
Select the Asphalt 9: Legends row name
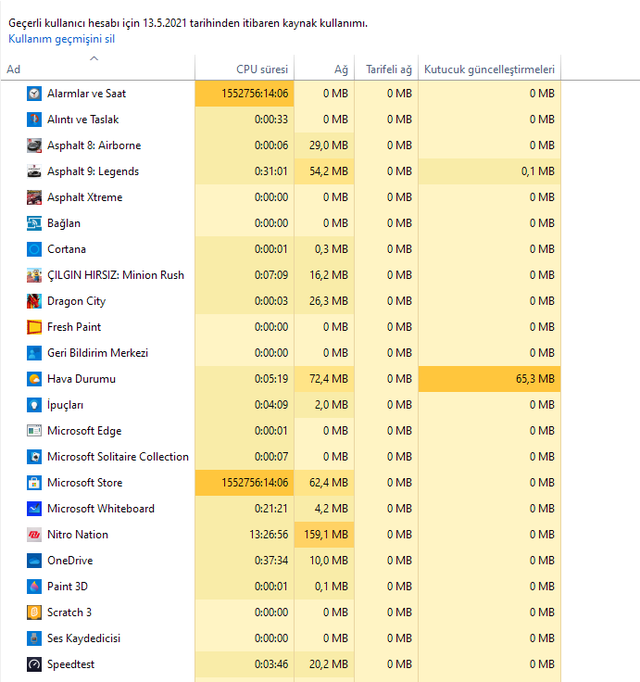pos(93,171)
